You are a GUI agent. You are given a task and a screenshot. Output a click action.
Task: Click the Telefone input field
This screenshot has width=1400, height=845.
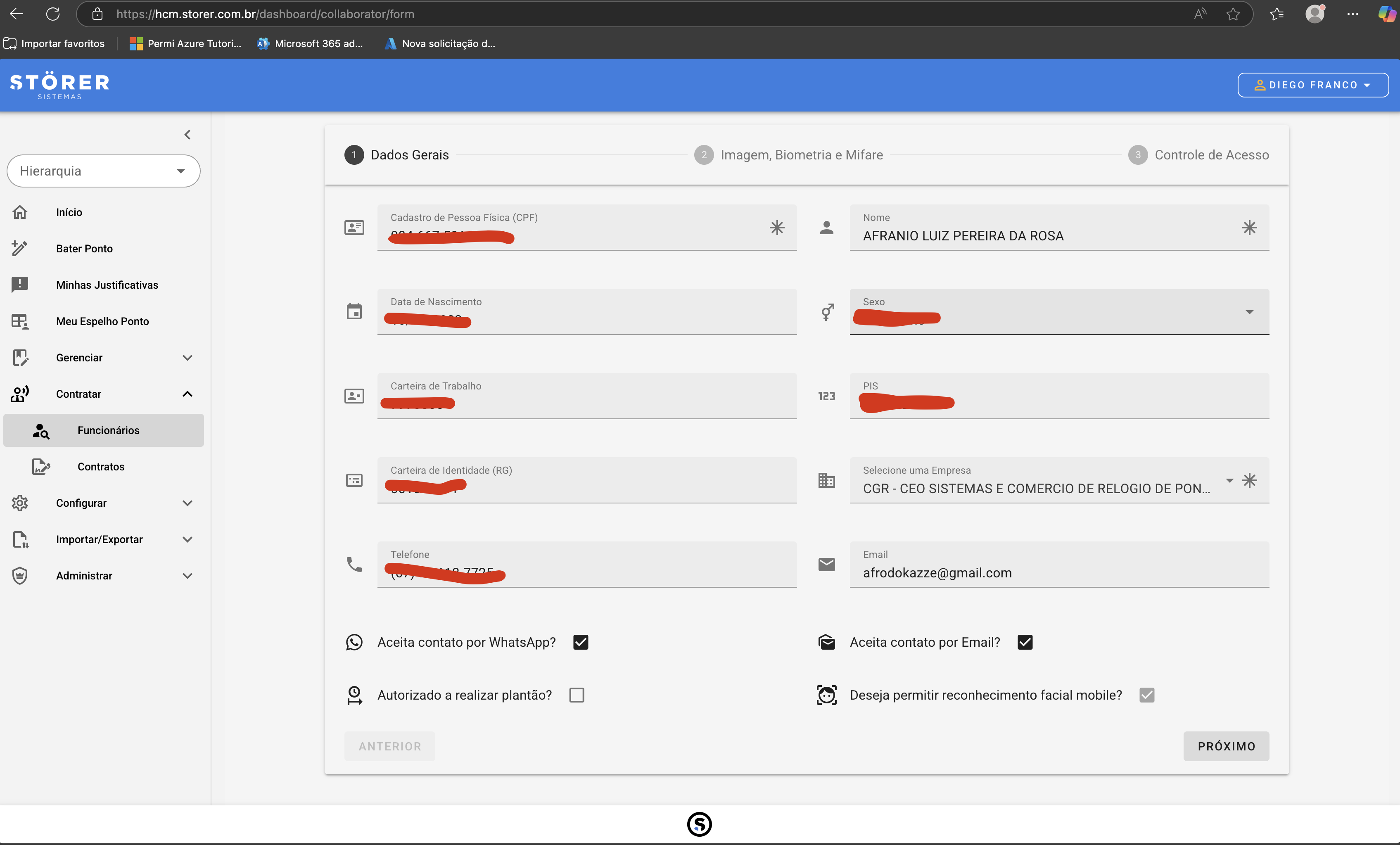[x=587, y=564]
